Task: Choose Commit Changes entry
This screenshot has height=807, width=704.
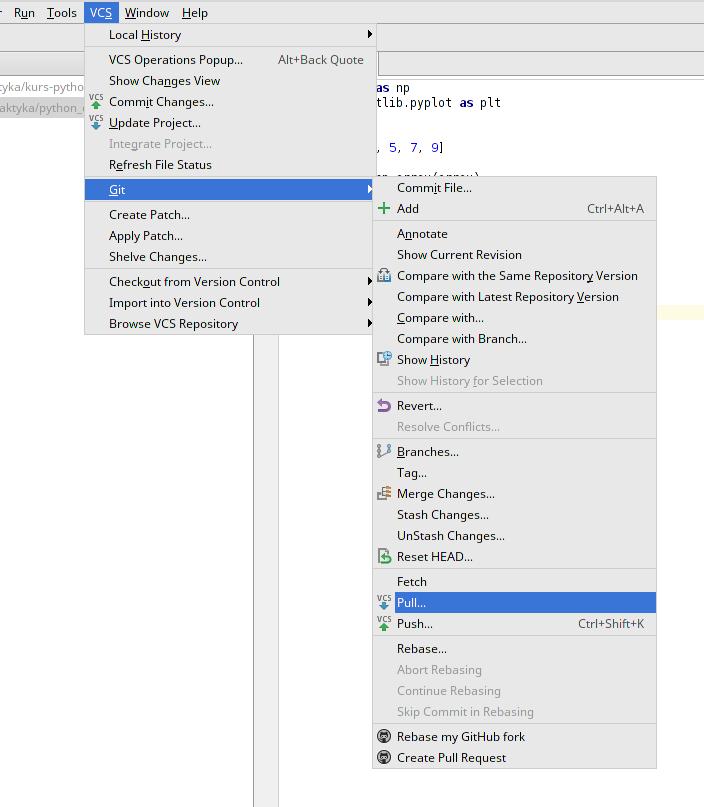Action: [230, 102]
